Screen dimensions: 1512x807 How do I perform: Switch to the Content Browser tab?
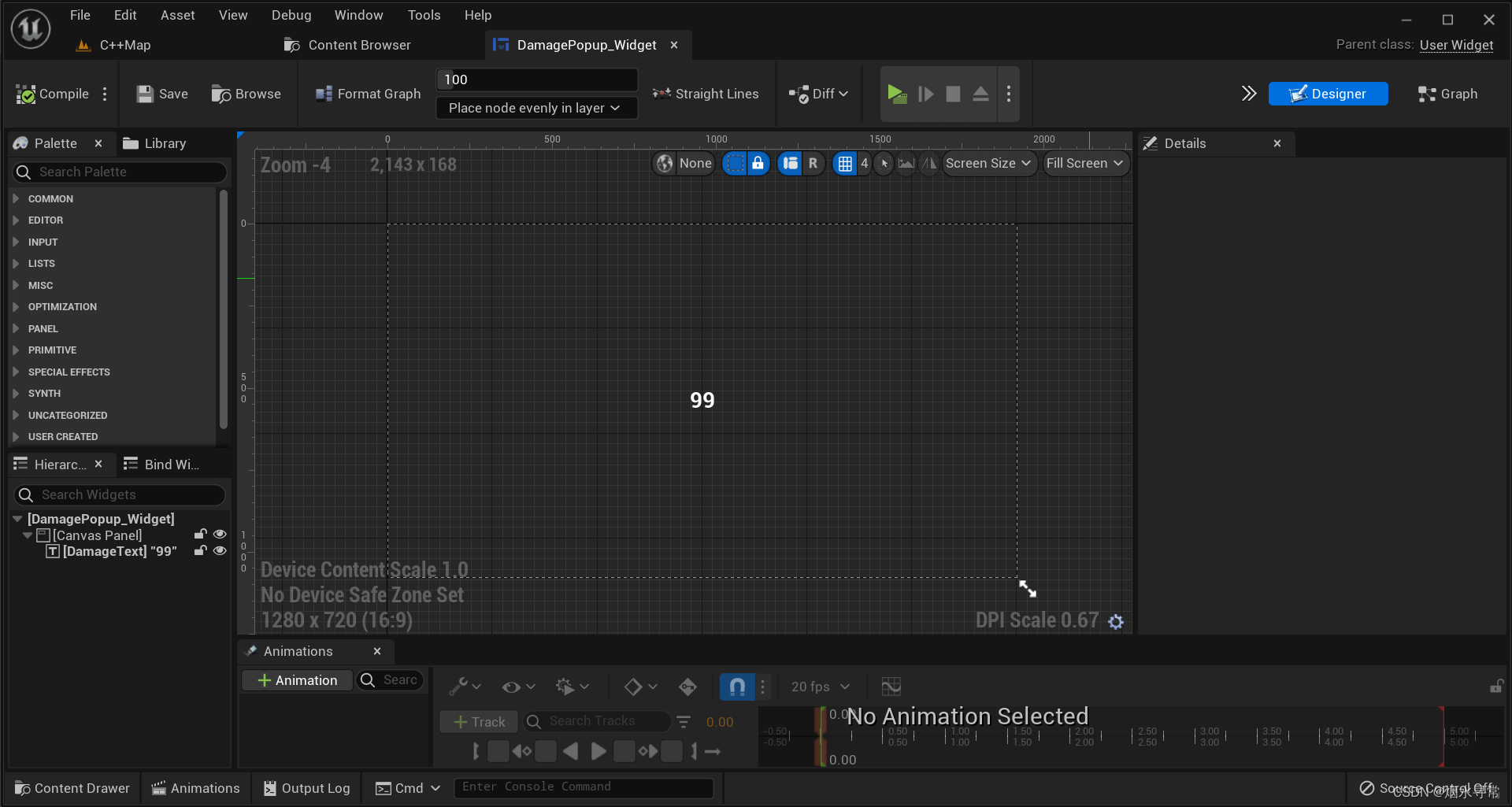(x=347, y=45)
